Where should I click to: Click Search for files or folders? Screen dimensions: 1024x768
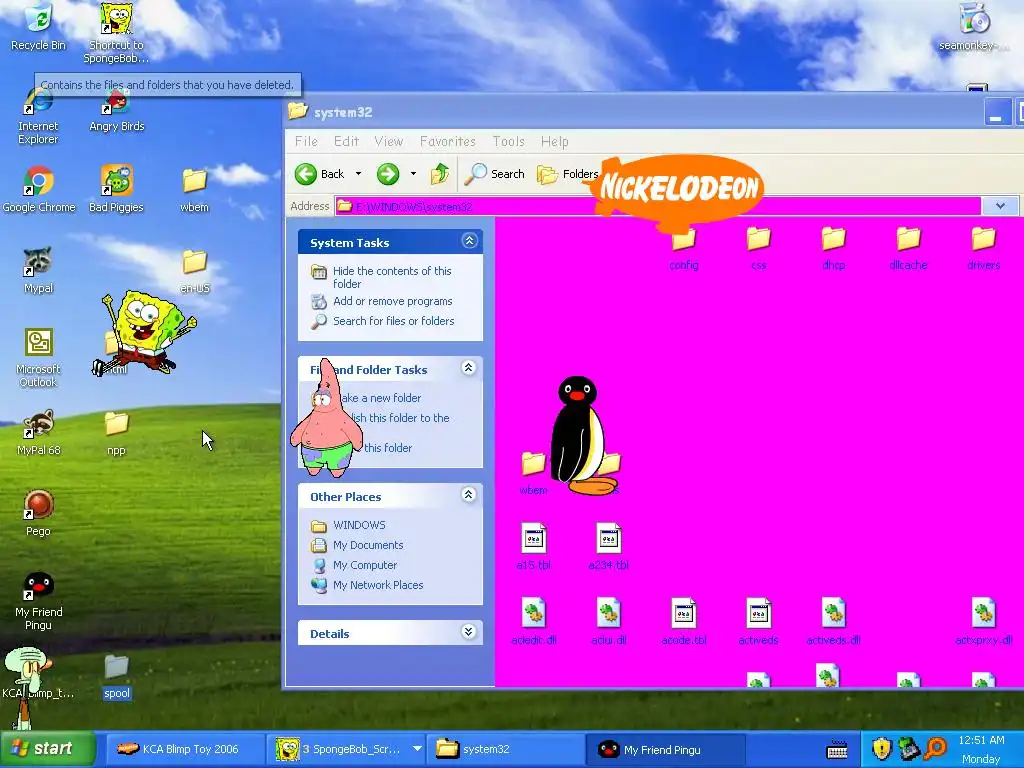click(393, 321)
